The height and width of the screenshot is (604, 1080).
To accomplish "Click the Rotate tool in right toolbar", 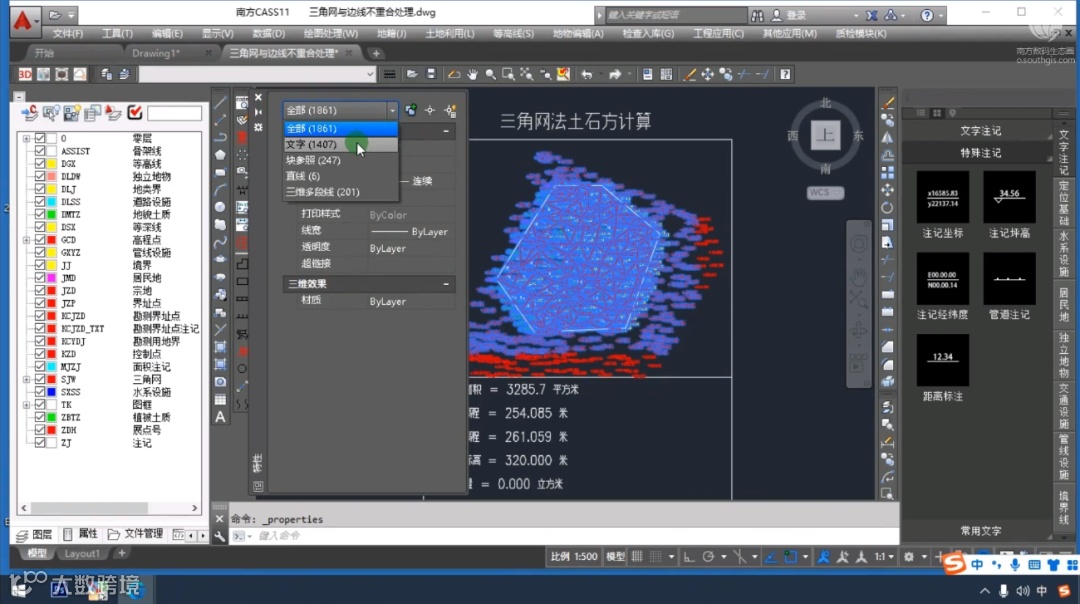I will point(887,207).
